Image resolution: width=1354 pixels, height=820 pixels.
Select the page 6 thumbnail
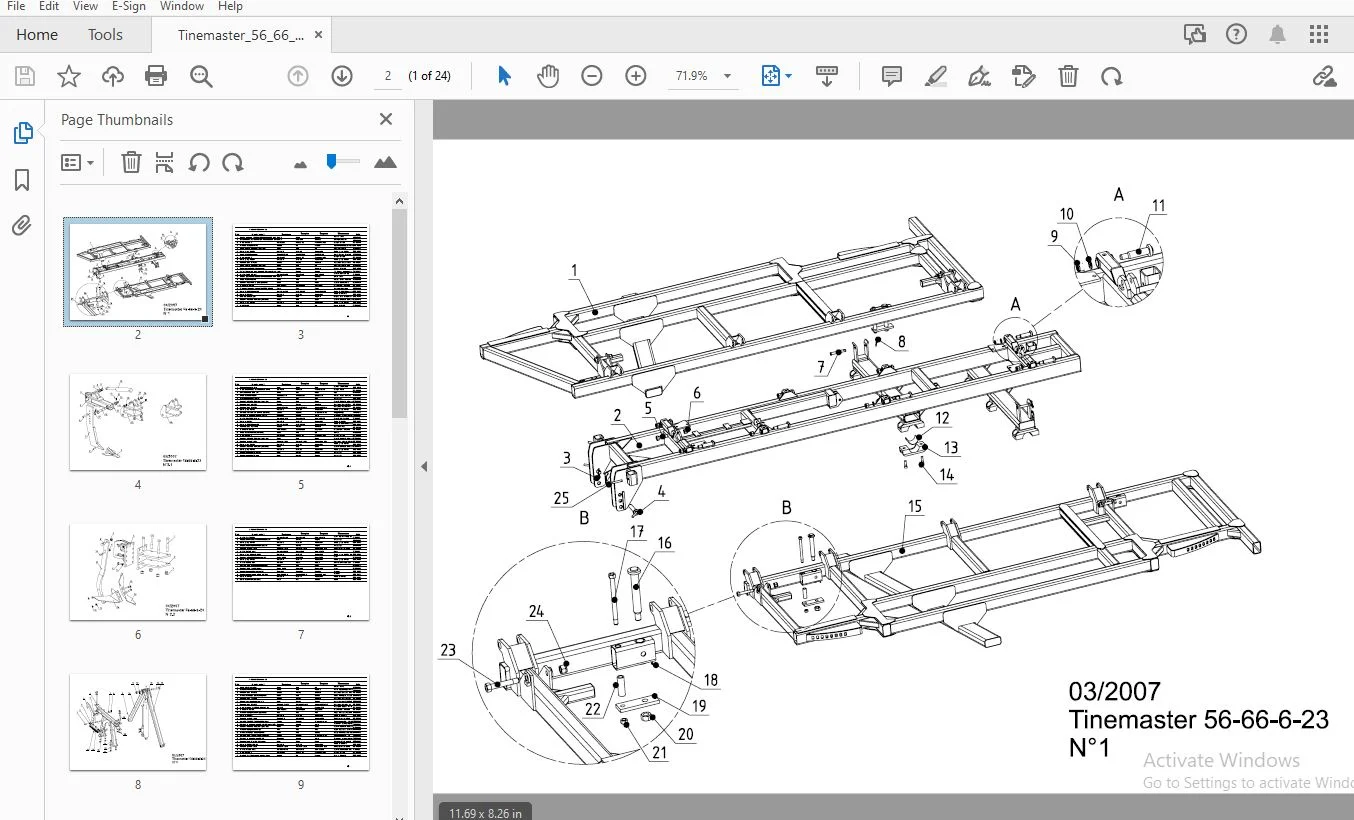coord(138,572)
